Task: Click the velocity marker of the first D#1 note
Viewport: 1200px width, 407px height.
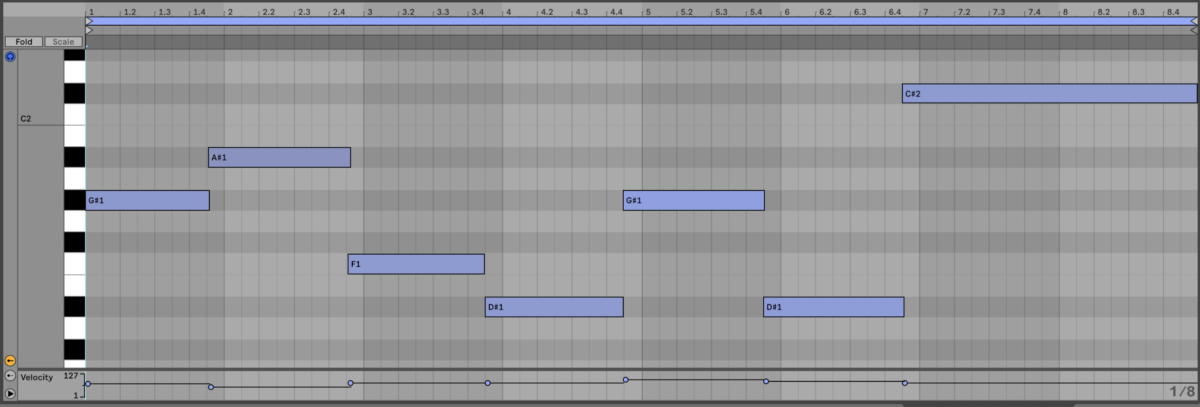Action: pyautogui.click(x=488, y=383)
